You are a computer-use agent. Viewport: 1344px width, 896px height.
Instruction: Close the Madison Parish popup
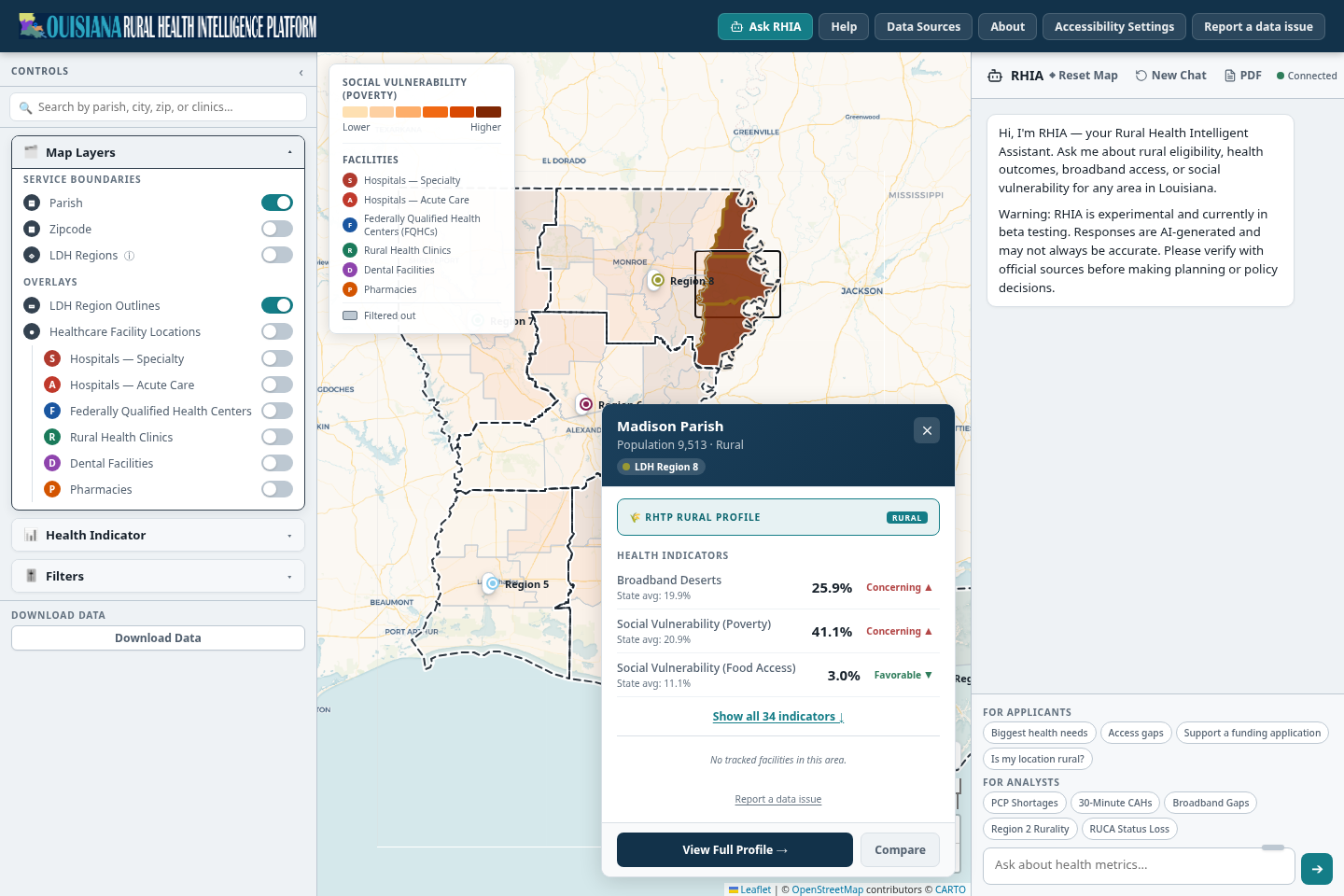927,430
